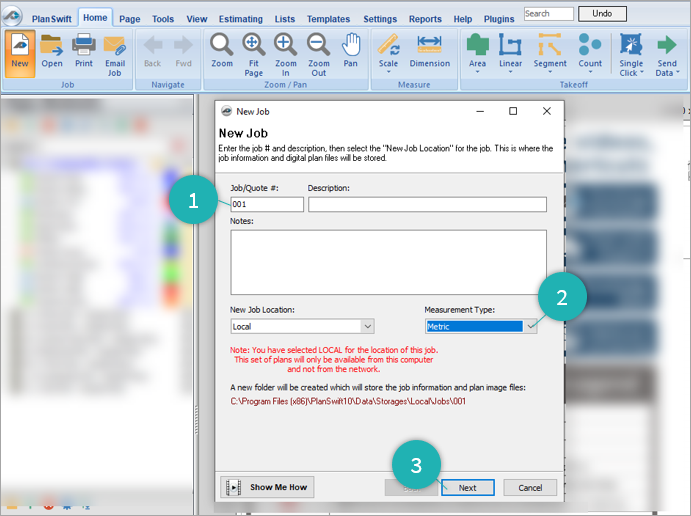Start a Segment takeoff
Image resolution: width=691 pixels, height=516 pixels.
click(550, 53)
